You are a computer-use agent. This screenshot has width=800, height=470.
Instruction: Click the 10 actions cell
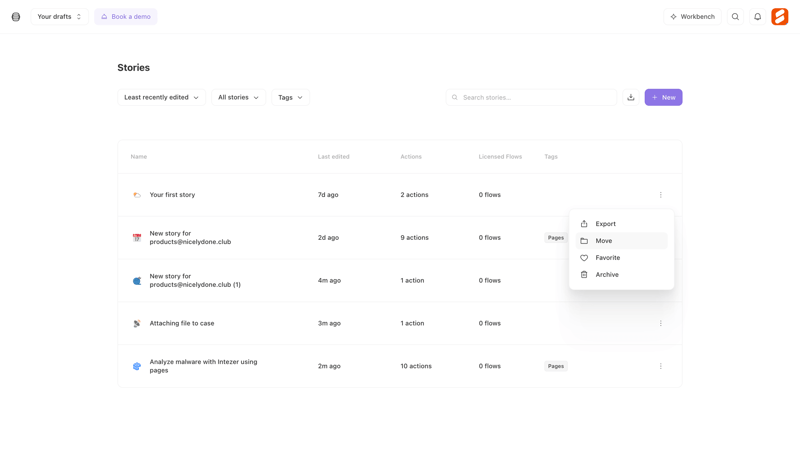point(416,366)
